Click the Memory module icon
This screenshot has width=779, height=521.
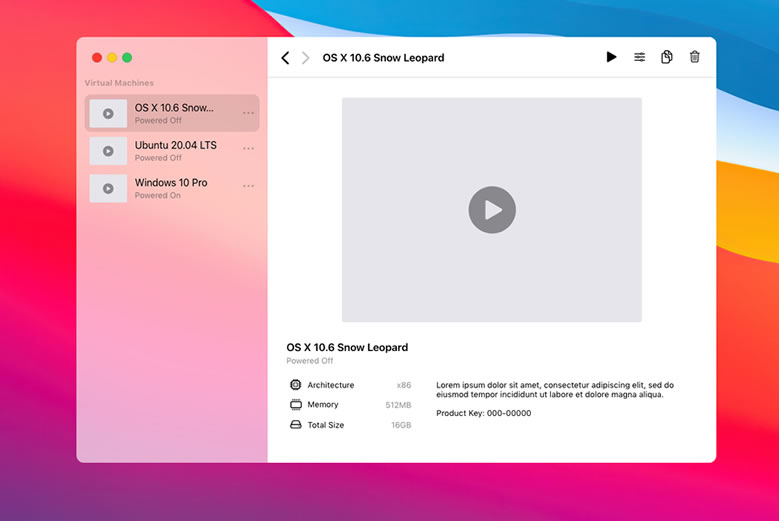click(296, 404)
